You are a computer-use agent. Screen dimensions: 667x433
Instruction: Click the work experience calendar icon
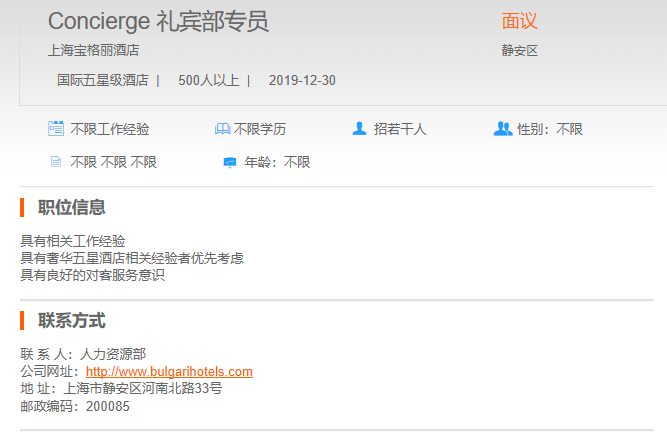coord(56,129)
